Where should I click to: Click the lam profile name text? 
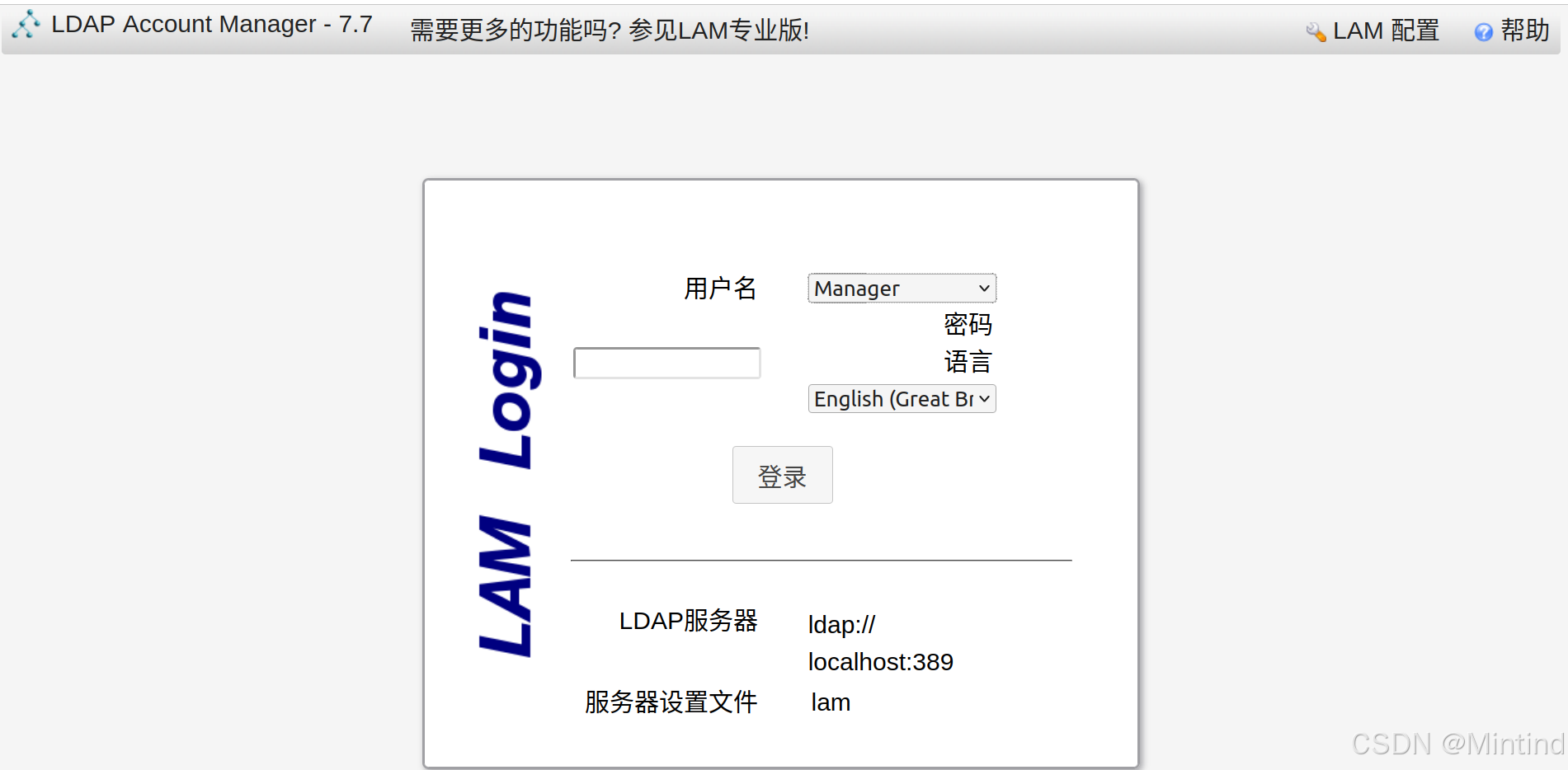pyautogui.click(x=831, y=702)
